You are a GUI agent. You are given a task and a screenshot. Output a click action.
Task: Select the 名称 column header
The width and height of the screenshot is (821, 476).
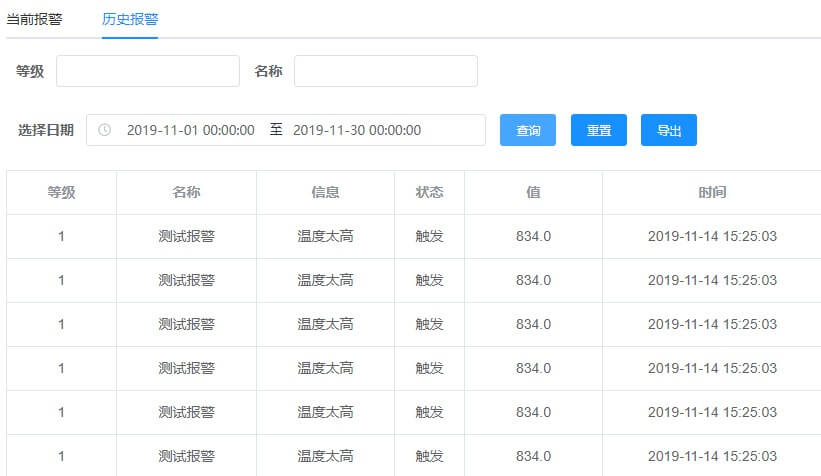186,192
